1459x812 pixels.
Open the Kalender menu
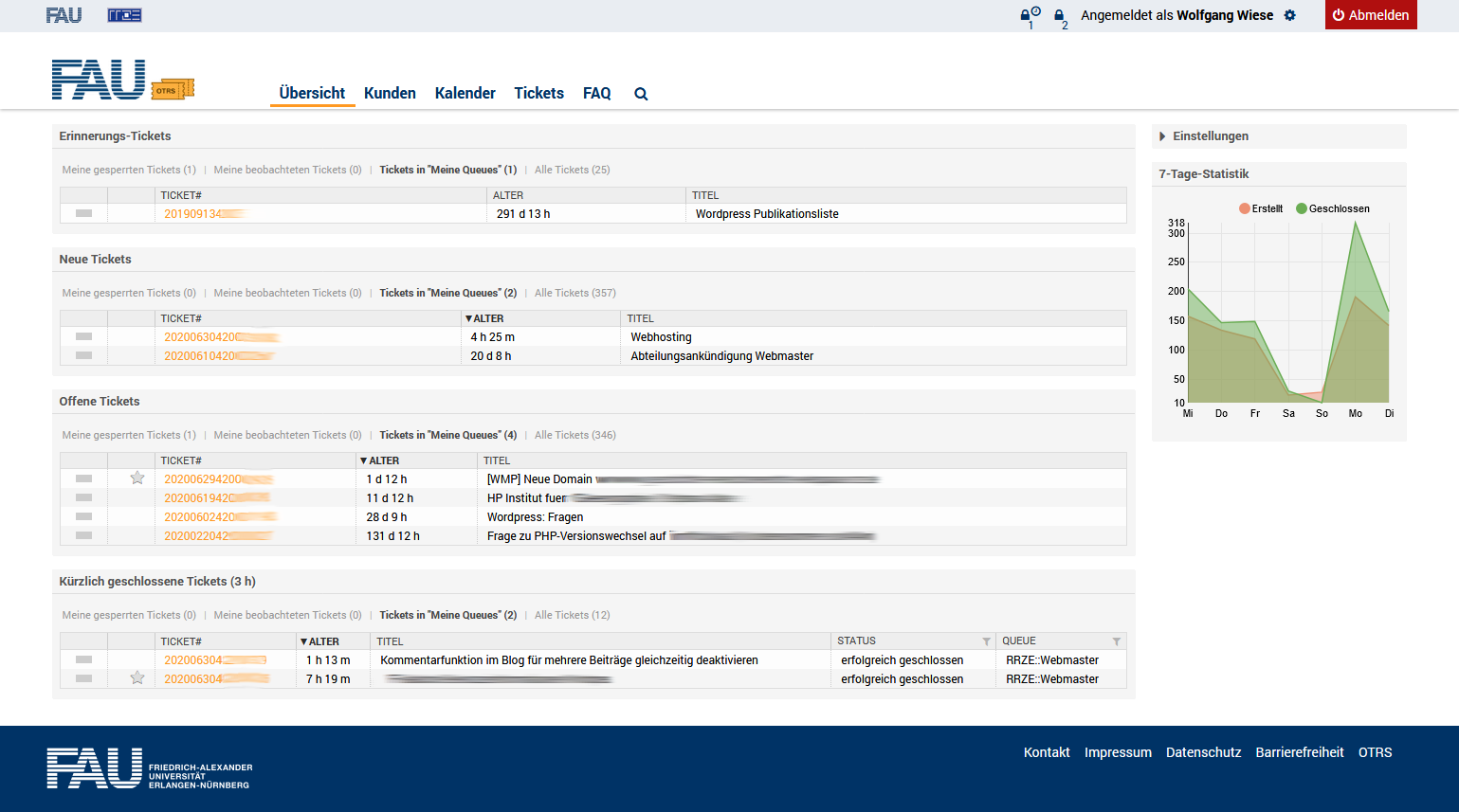coord(465,93)
